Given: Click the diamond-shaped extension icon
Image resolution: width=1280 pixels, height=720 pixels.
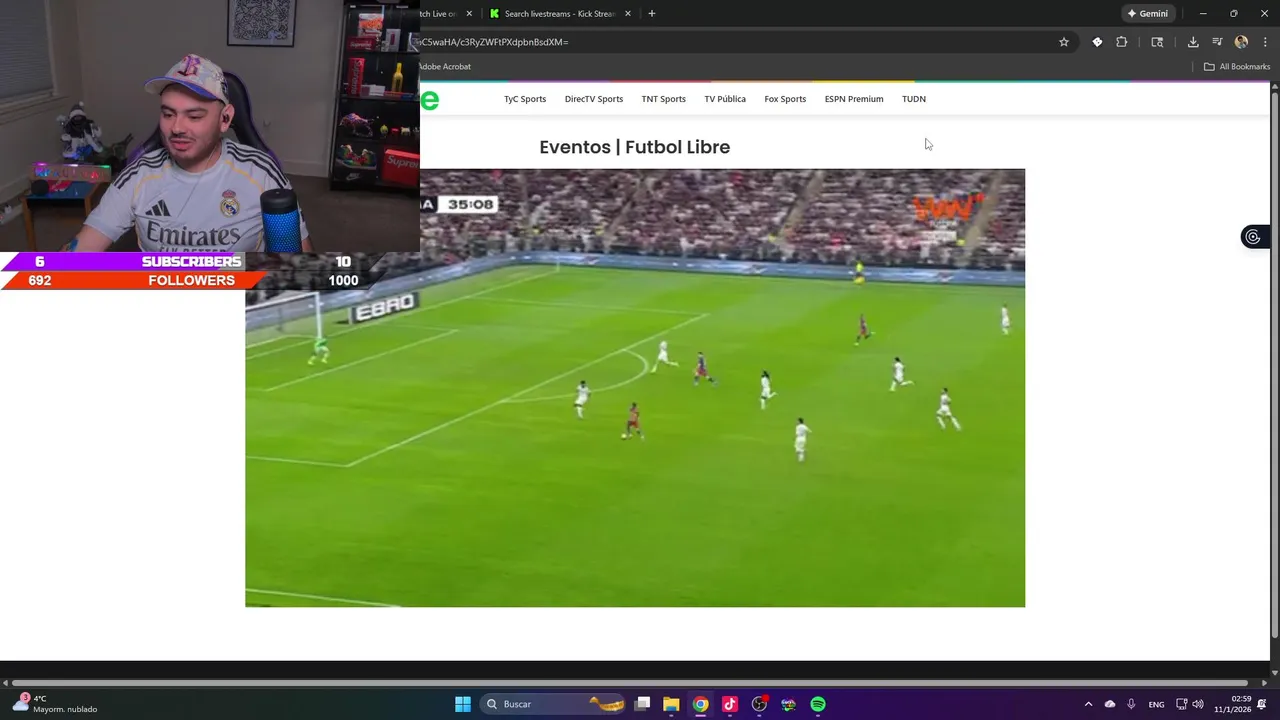Looking at the screenshot, I should pos(1097,42).
